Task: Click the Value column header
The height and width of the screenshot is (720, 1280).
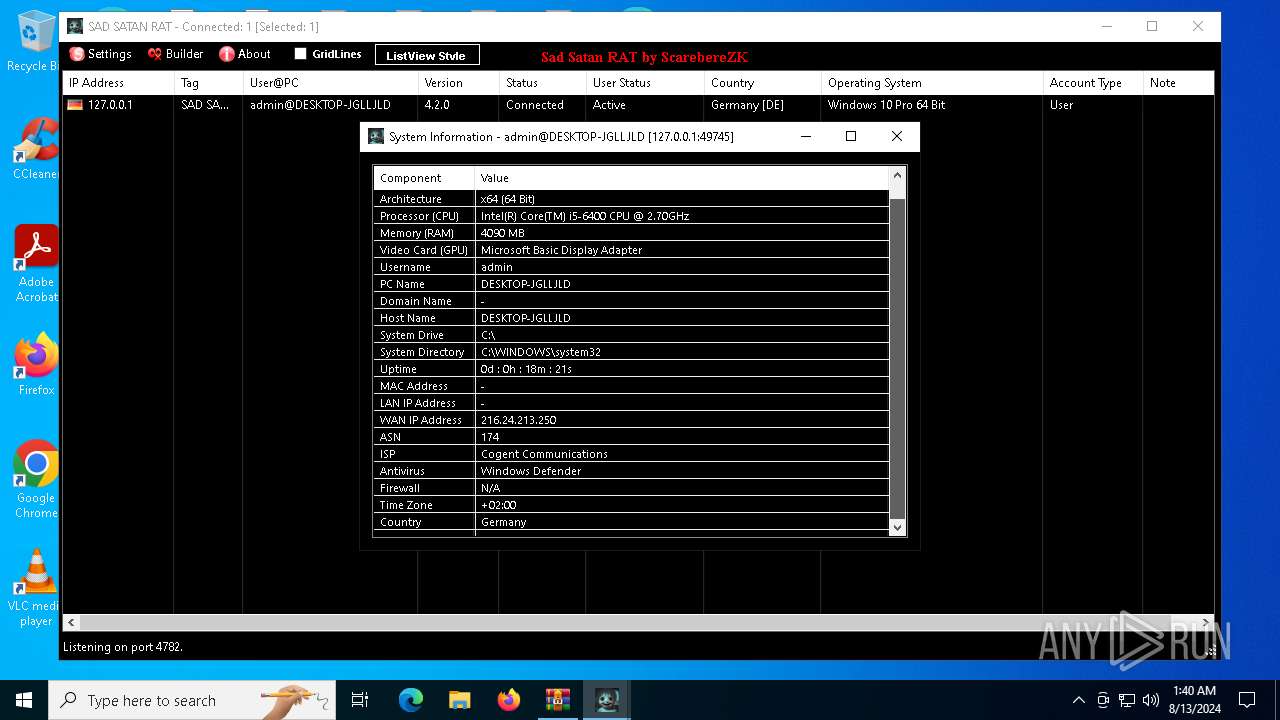Action: click(x=681, y=178)
